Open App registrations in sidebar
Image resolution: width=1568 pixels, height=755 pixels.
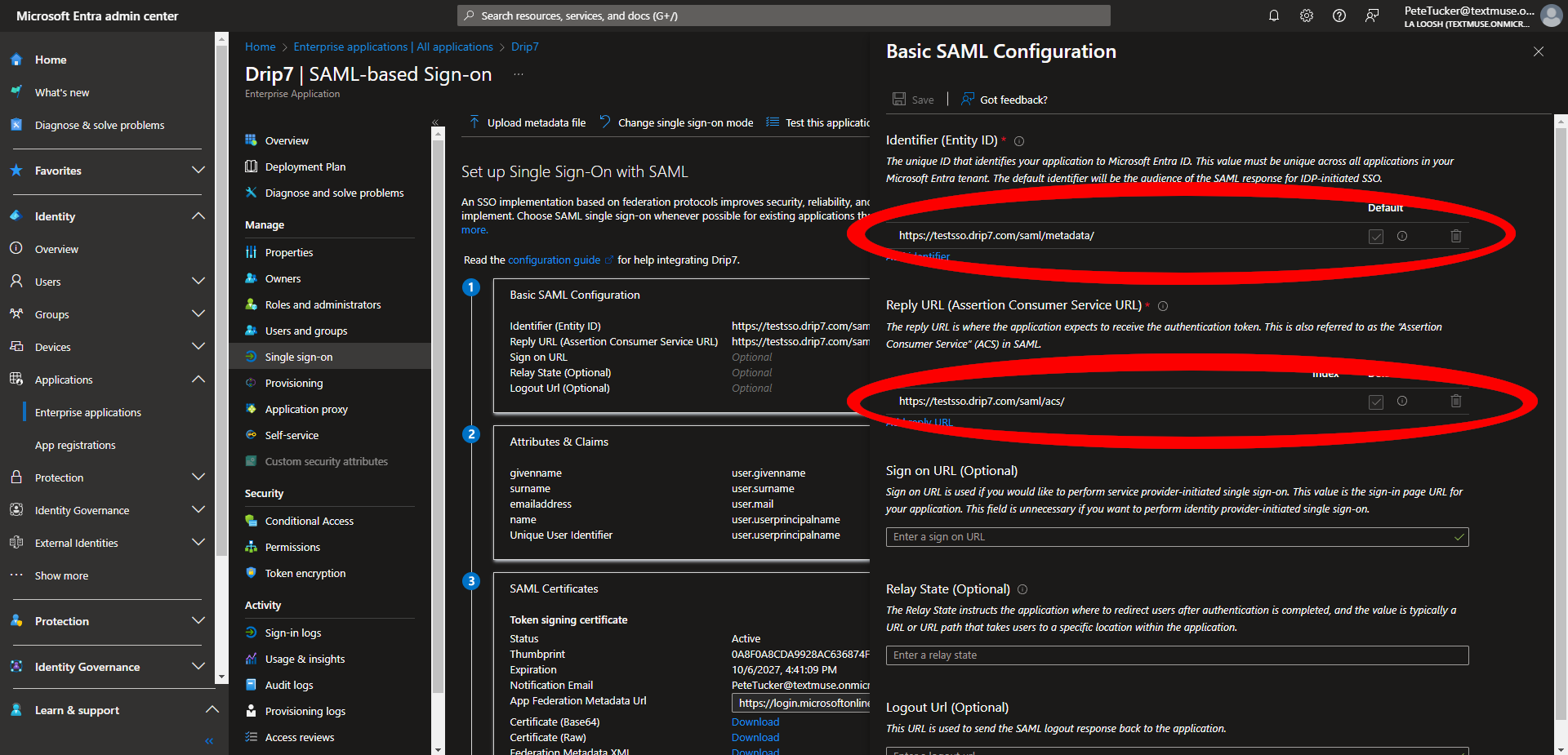tap(75, 446)
